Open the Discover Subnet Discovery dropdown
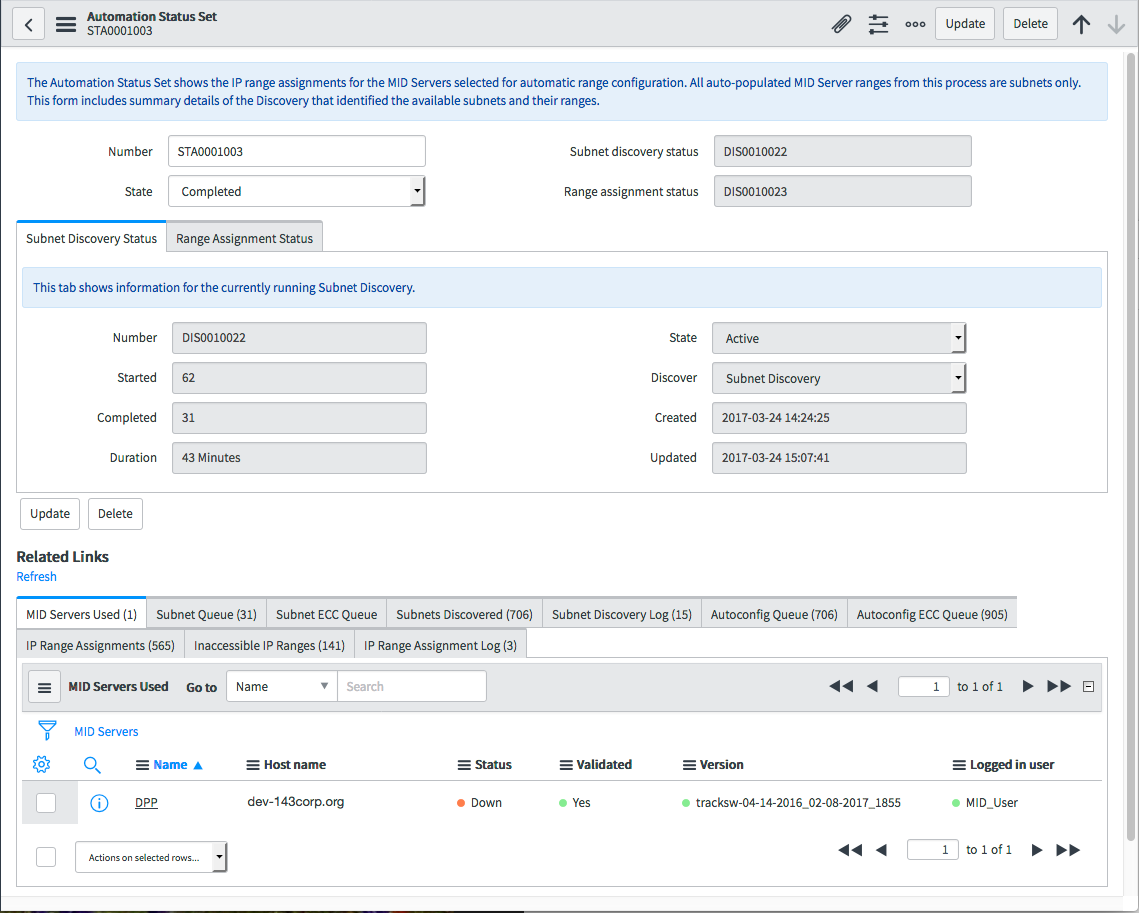The image size is (1139, 913). click(839, 378)
